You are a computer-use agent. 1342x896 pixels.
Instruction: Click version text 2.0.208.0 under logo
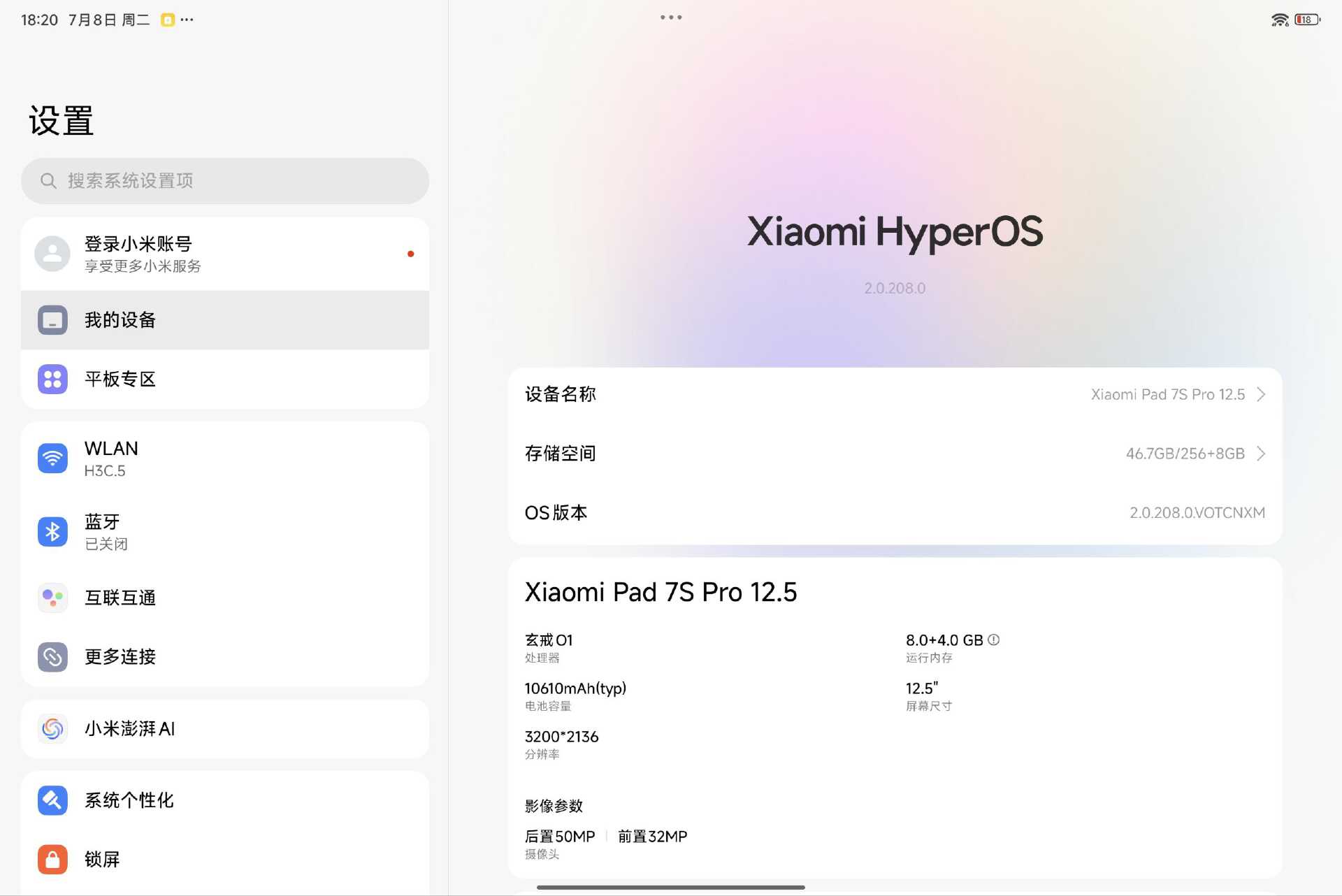[895, 288]
